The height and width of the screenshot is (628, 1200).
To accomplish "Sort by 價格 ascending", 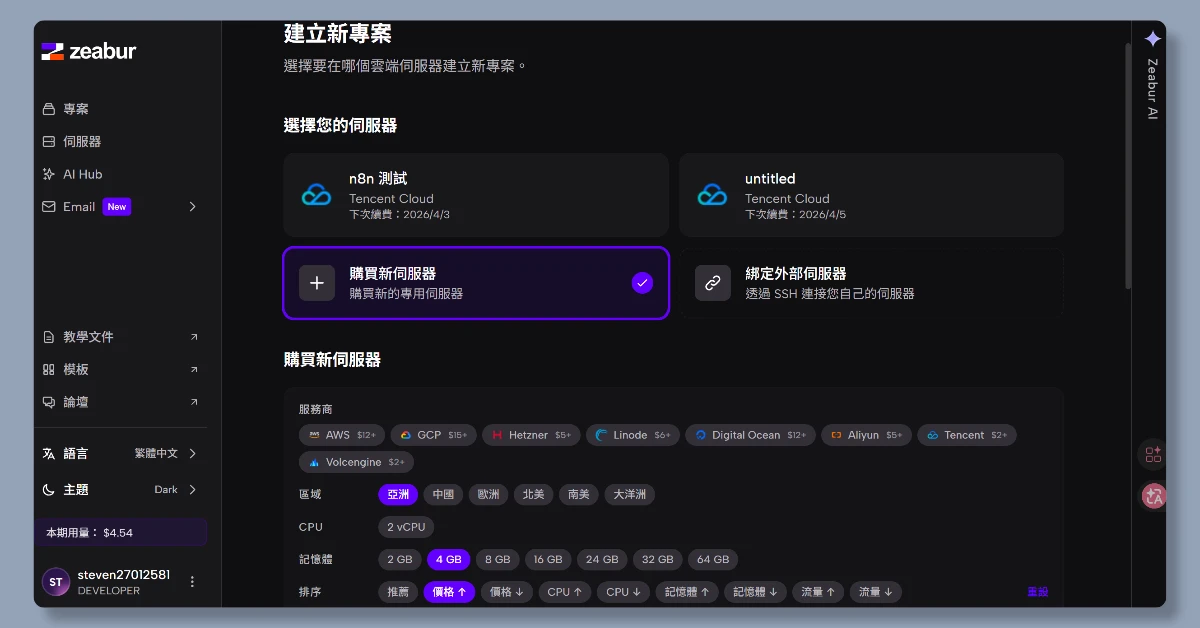I will pos(449,592).
